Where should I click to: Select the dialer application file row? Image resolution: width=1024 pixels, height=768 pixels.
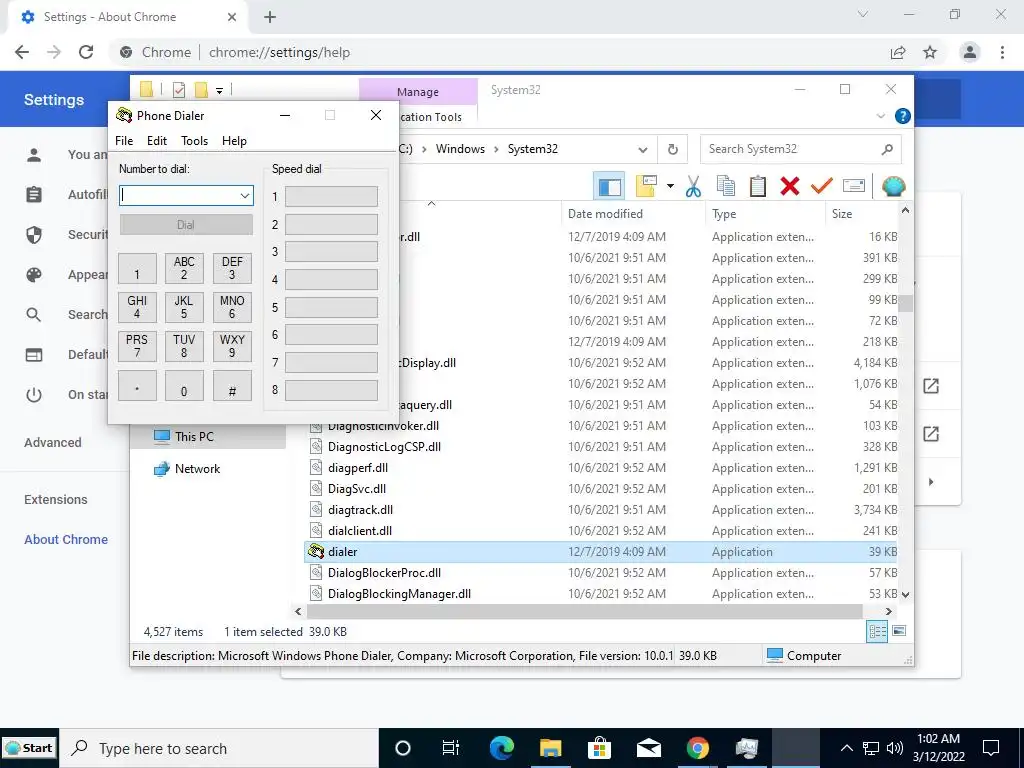click(x=601, y=552)
